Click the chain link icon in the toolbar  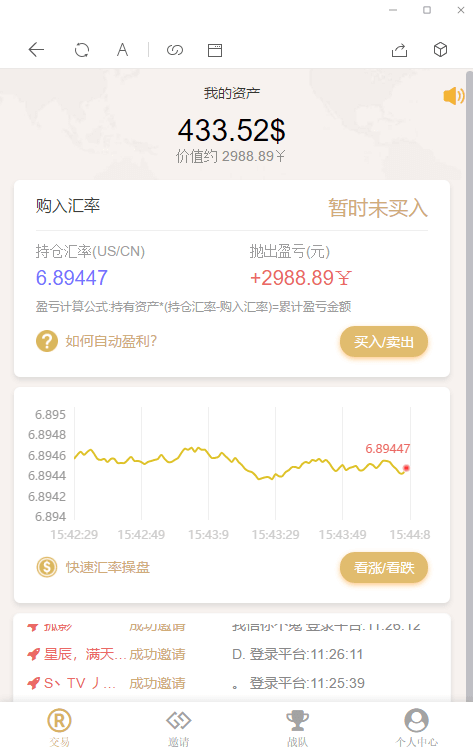click(x=174, y=50)
